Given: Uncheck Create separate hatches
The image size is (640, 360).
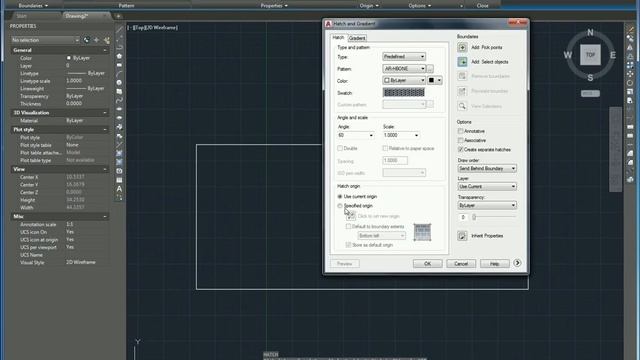Looking at the screenshot, I should [460, 149].
